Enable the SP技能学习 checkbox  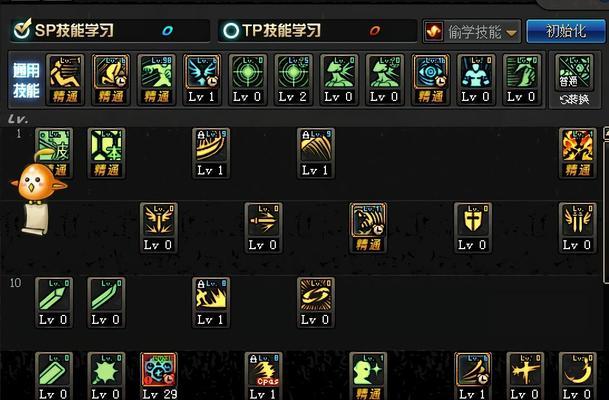pos(22,30)
